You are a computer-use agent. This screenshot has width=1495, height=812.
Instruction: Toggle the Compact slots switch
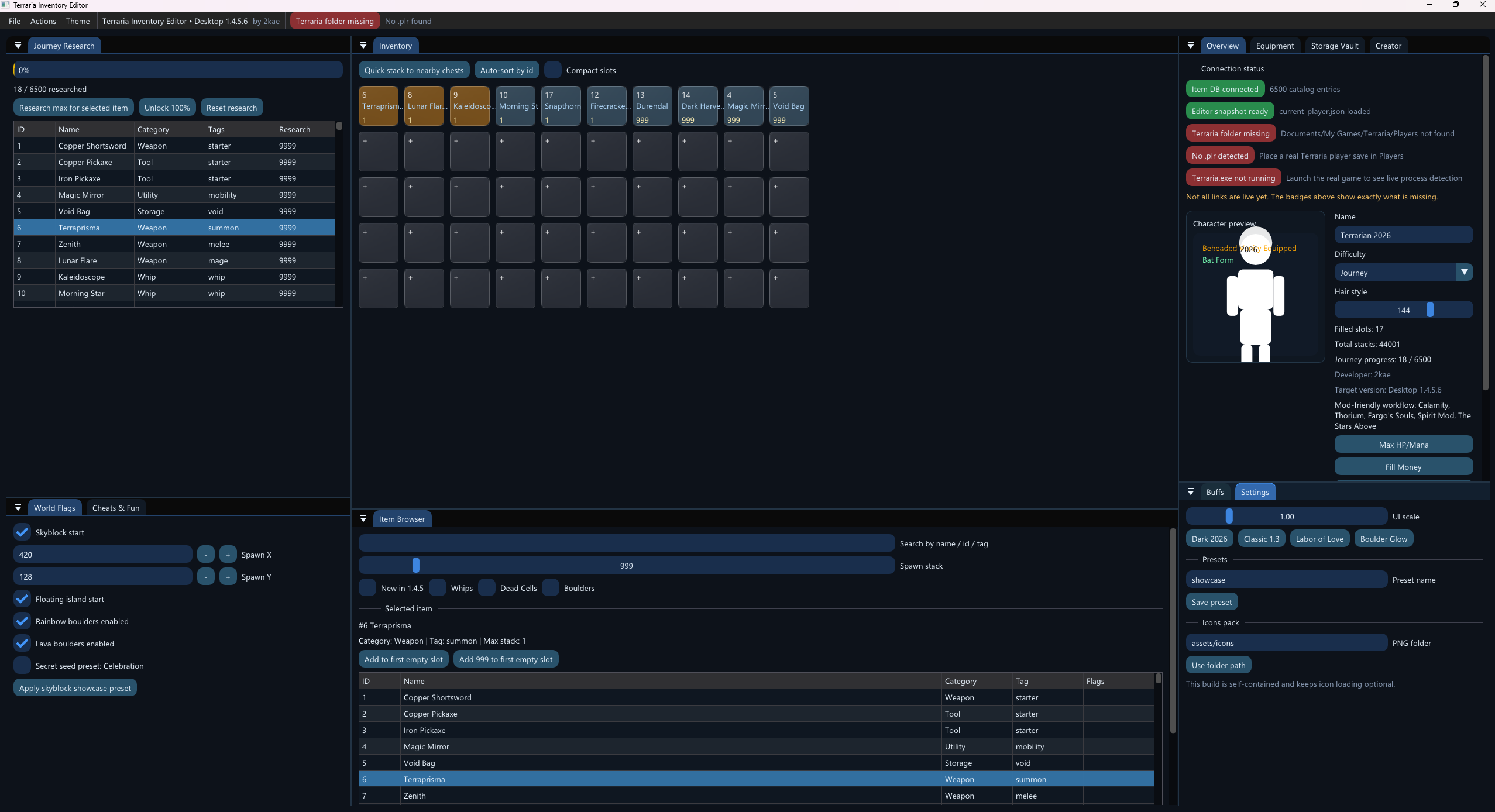(x=552, y=70)
